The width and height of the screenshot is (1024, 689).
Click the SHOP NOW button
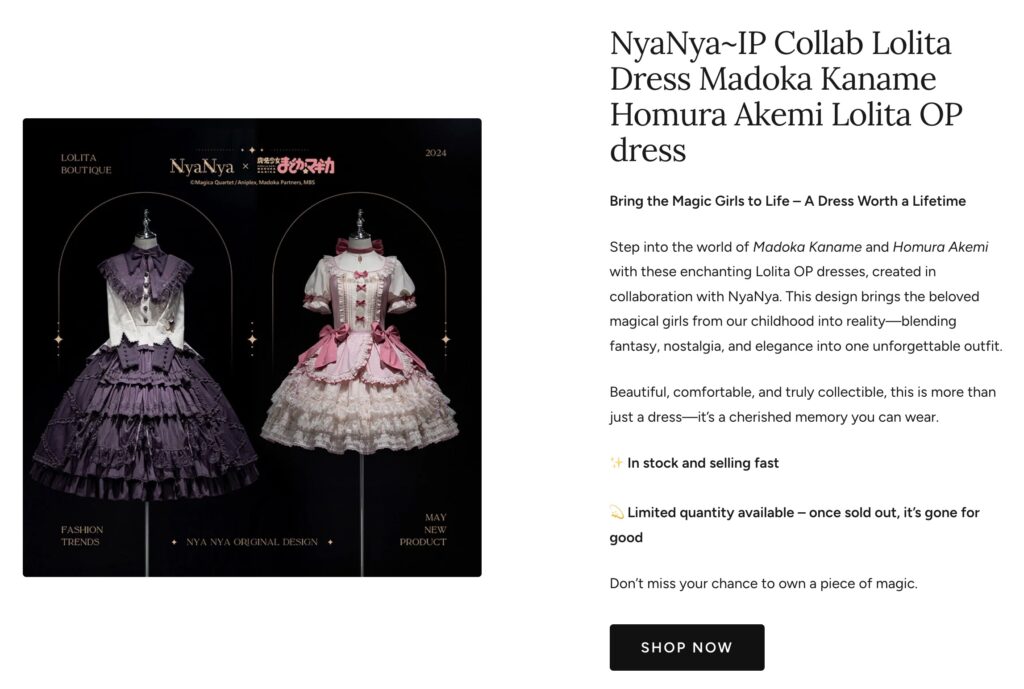tap(686, 647)
